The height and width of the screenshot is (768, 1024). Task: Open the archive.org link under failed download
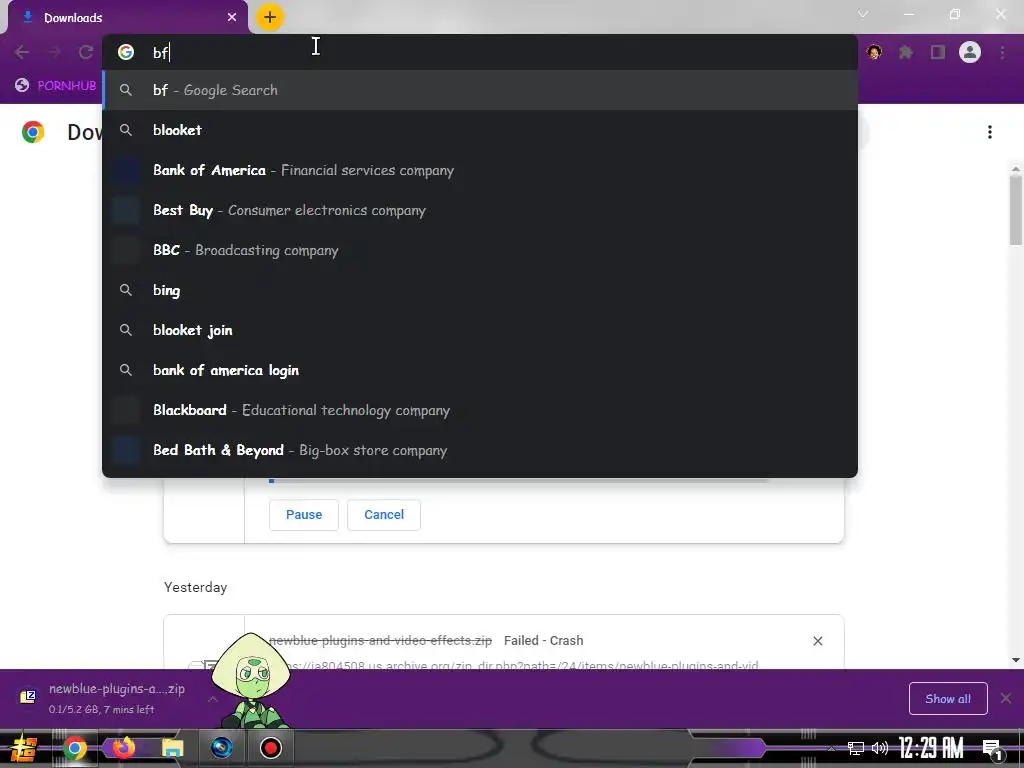pos(520,665)
